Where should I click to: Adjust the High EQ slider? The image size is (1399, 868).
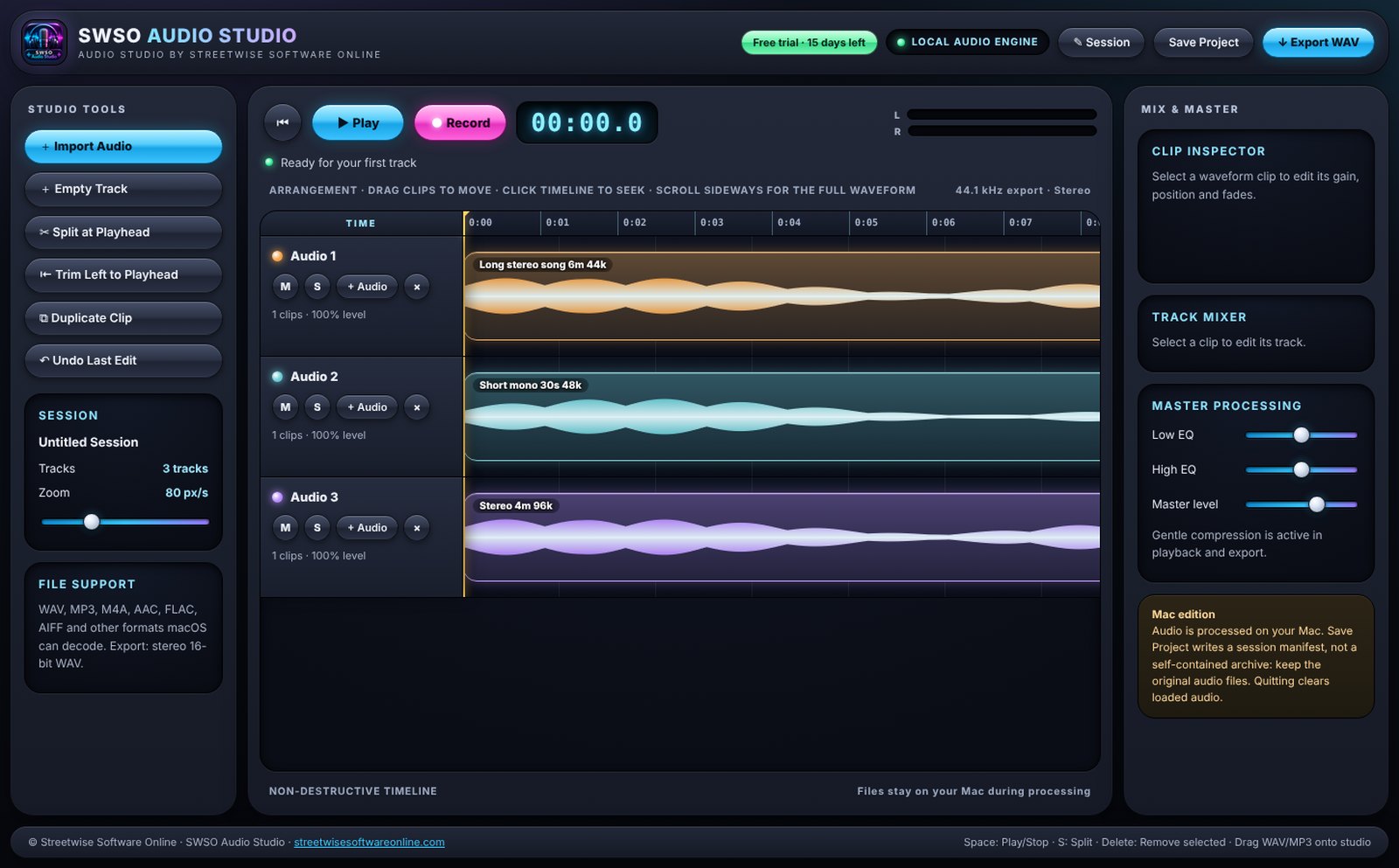pos(1301,469)
